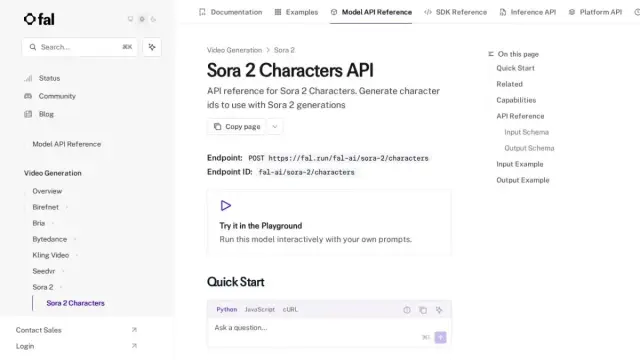Click the Inference API file icon
The width and height of the screenshot is (640, 360).
click(x=503, y=12)
